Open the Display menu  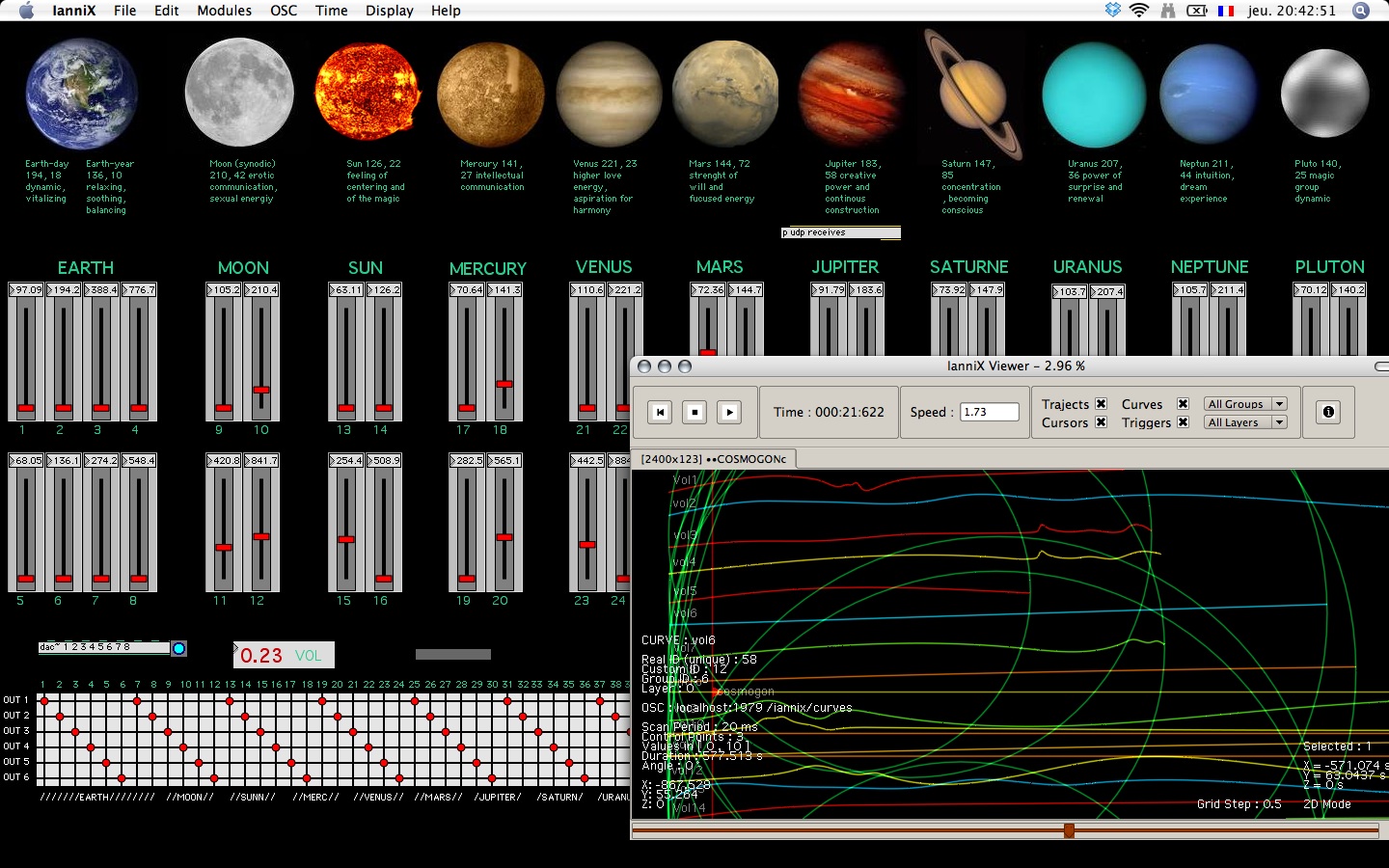390,11
